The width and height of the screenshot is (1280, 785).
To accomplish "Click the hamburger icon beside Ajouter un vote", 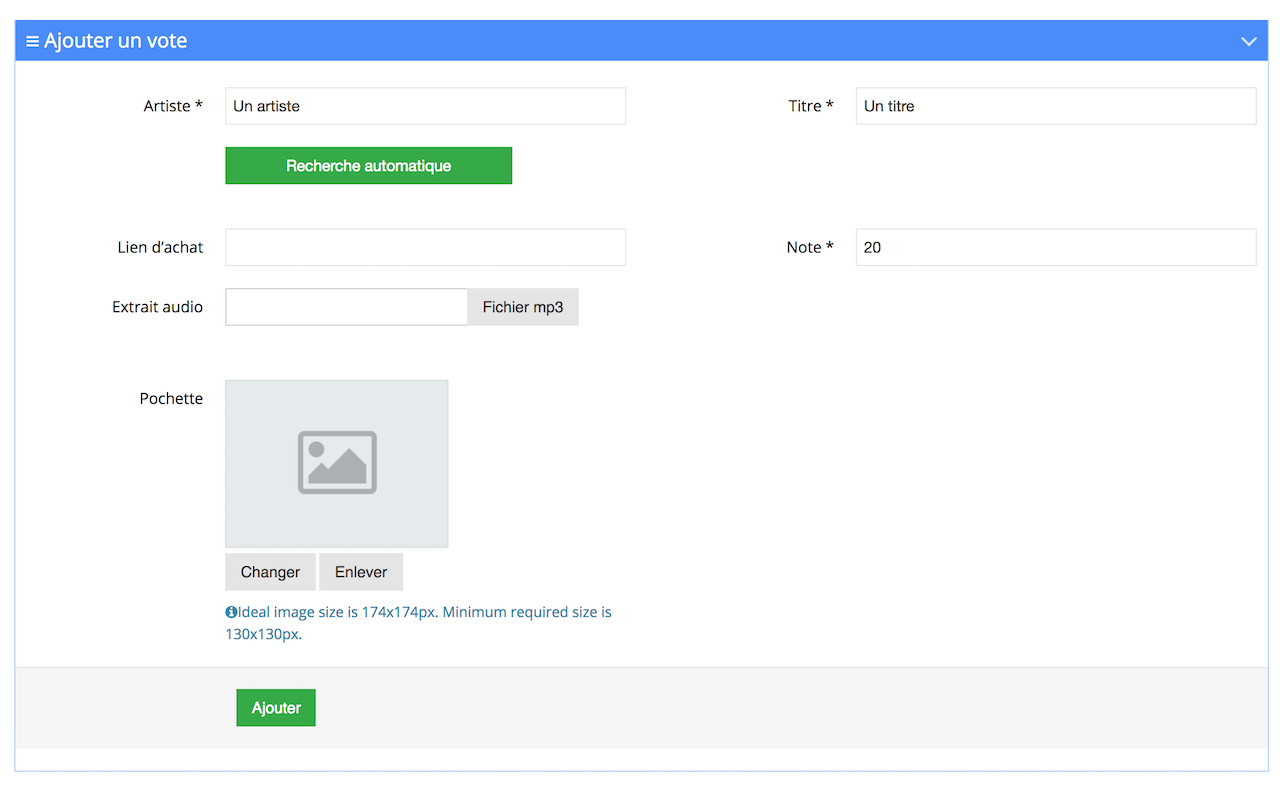I will [x=32, y=41].
